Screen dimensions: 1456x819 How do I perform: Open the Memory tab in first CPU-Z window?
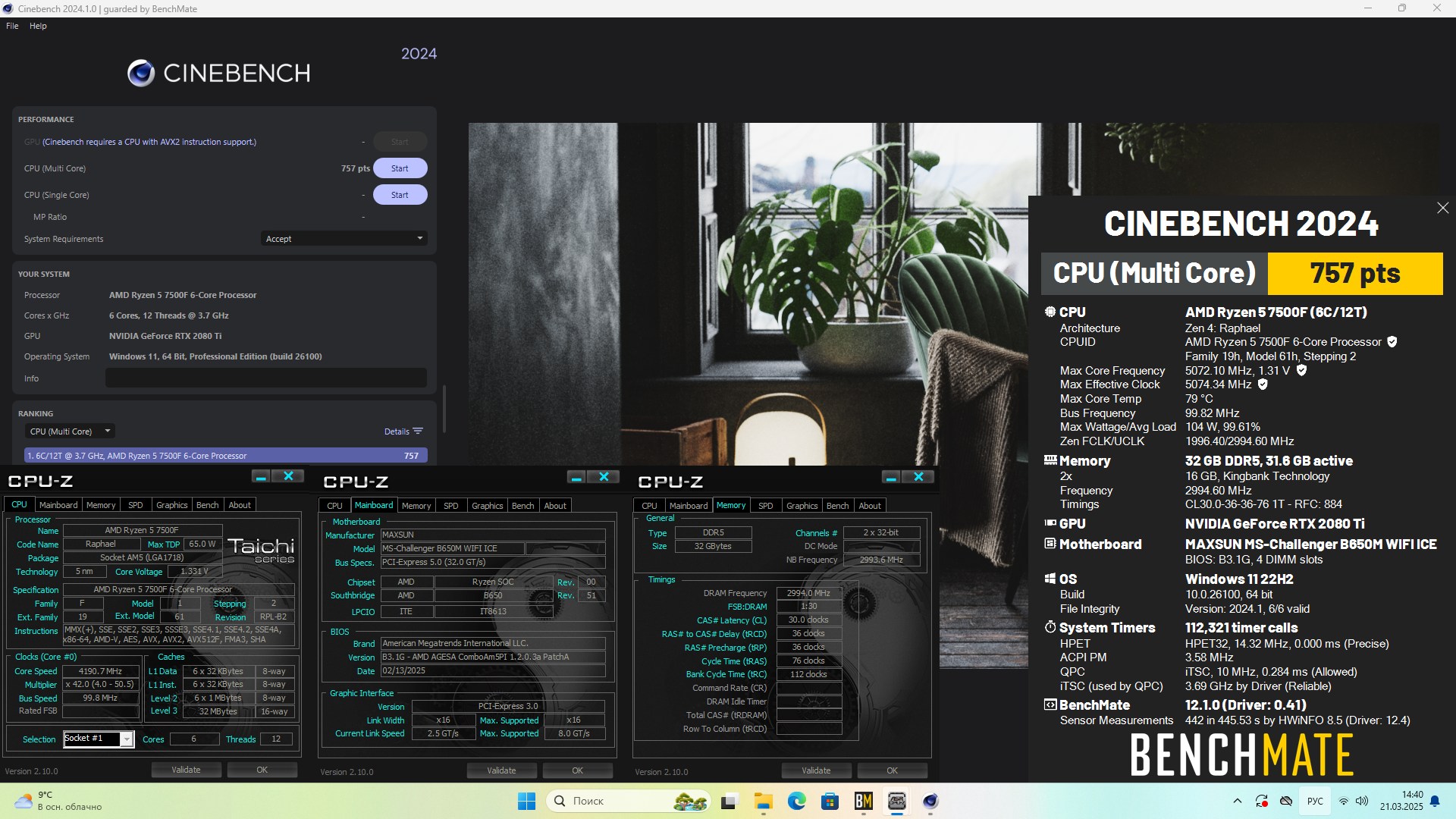pyautogui.click(x=101, y=505)
